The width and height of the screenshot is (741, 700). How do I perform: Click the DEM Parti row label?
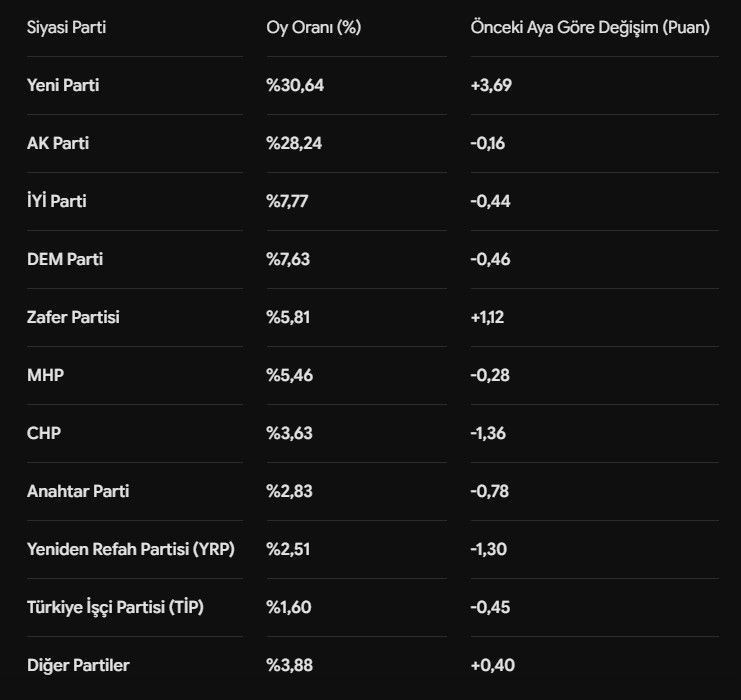pyautogui.click(x=65, y=259)
